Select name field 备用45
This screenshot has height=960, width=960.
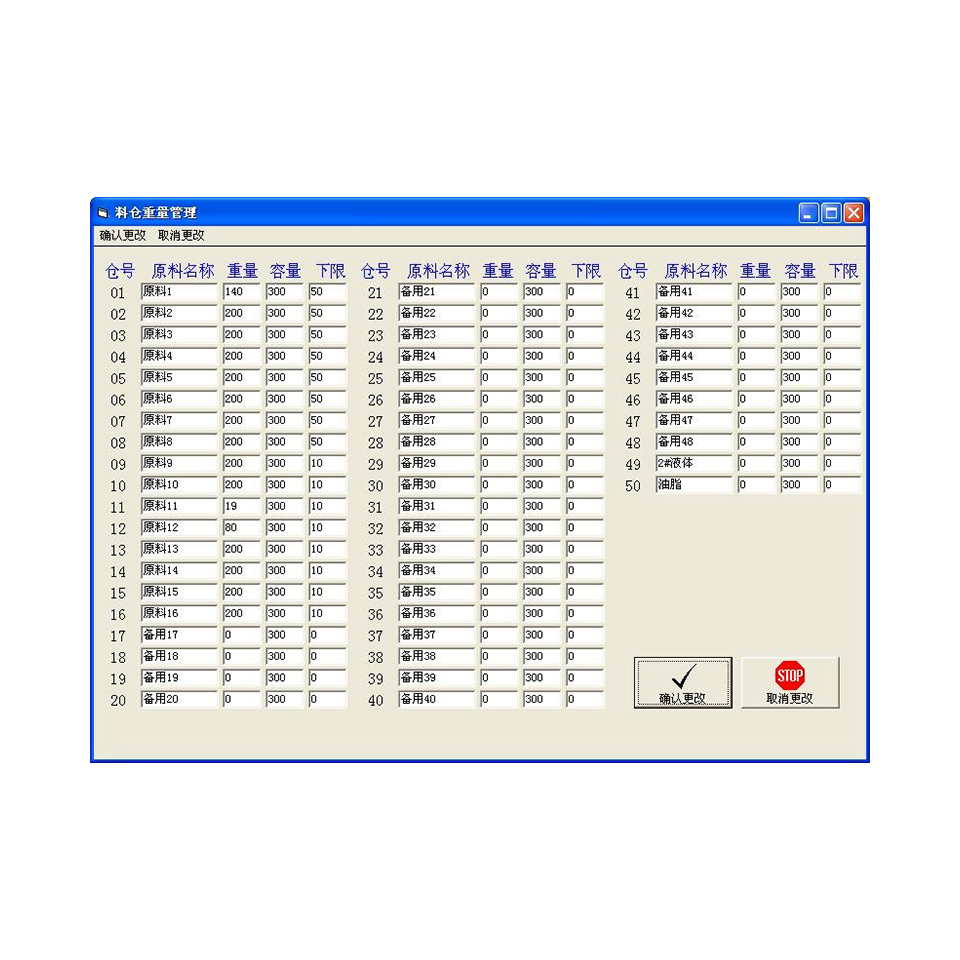[x=694, y=378]
